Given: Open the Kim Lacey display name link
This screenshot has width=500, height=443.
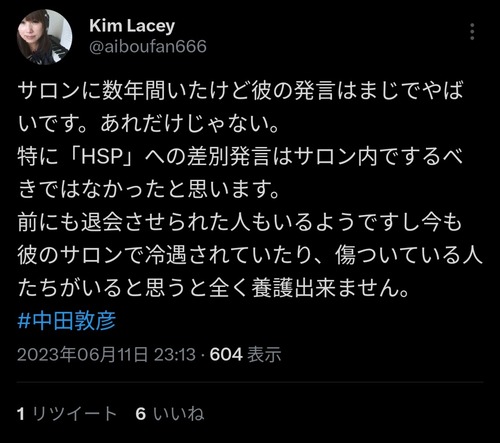Looking at the screenshot, I should point(132,26).
